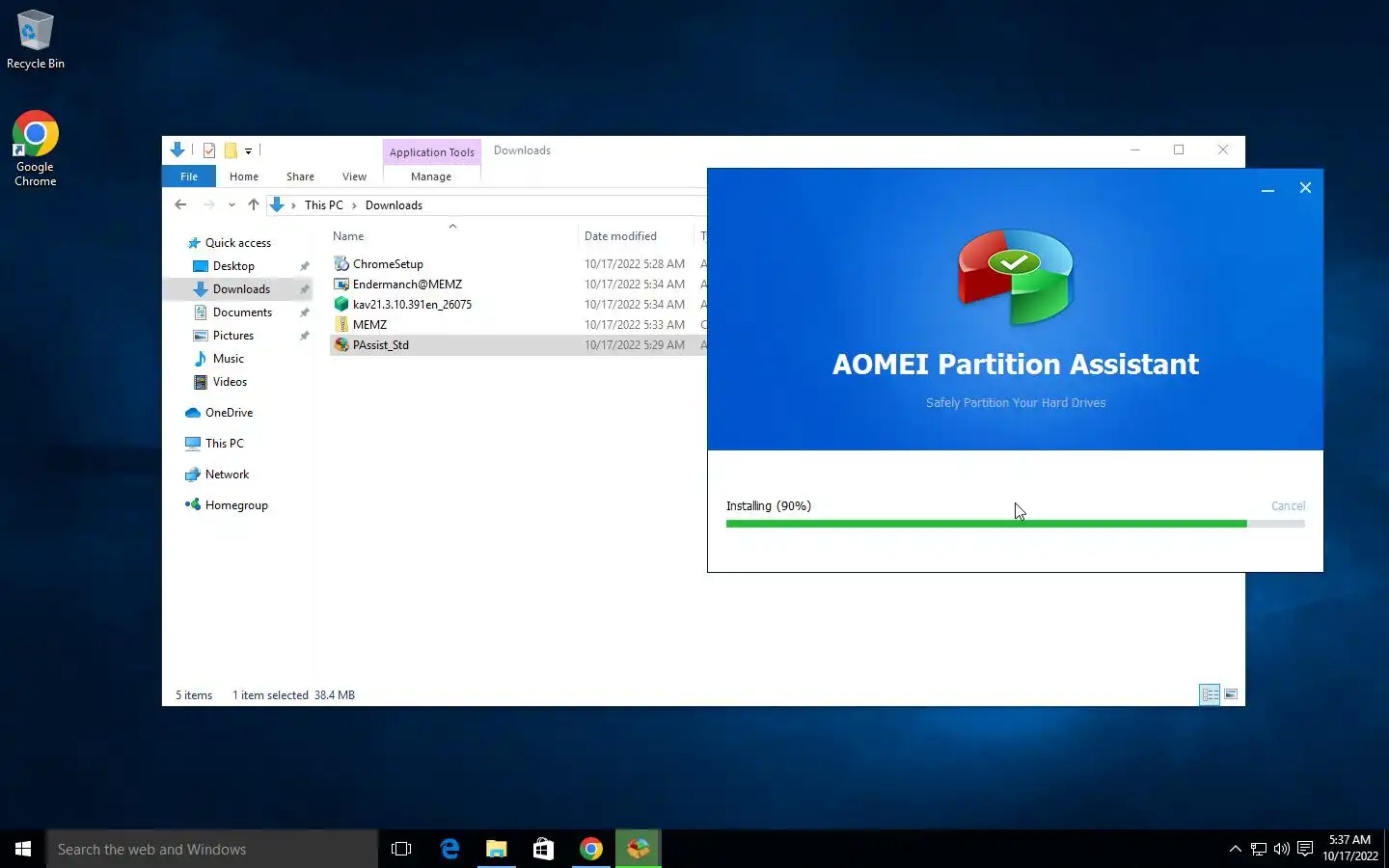This screenshot has width=1389, height=868.
Task: Select the Endermanch@MEMZ file icon
Action: [x=340, y=284]
